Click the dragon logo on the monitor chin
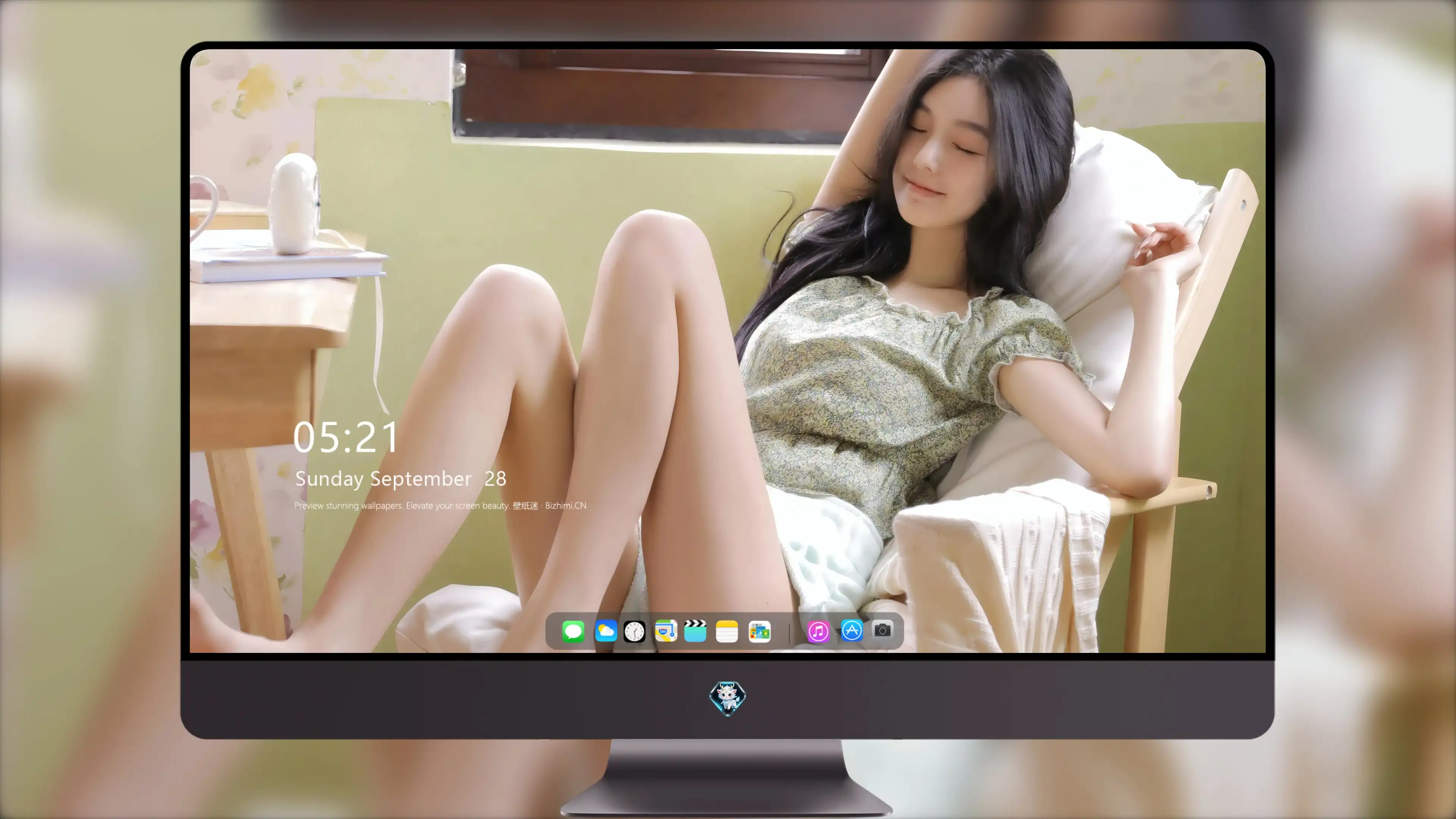Image resolution: width=1456 pixels, height=819 pixels. click(728, 698)
